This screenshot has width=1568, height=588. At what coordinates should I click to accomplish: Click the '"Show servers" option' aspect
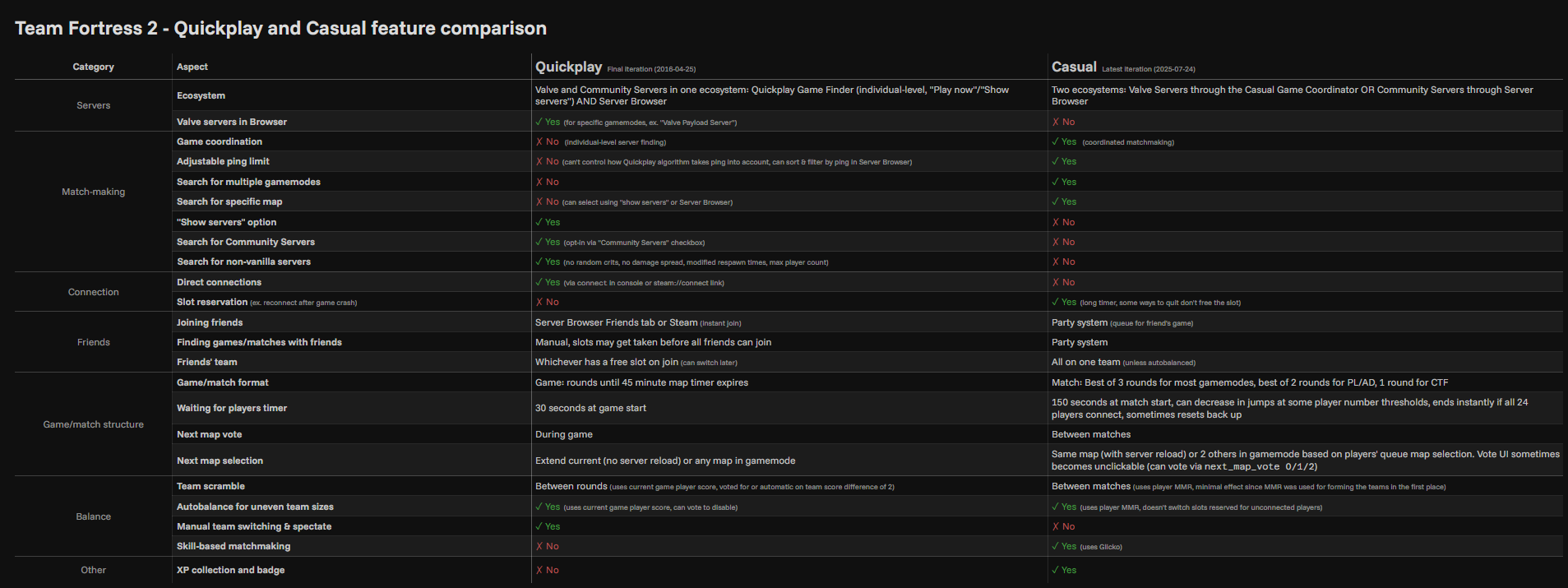point(226,222)
